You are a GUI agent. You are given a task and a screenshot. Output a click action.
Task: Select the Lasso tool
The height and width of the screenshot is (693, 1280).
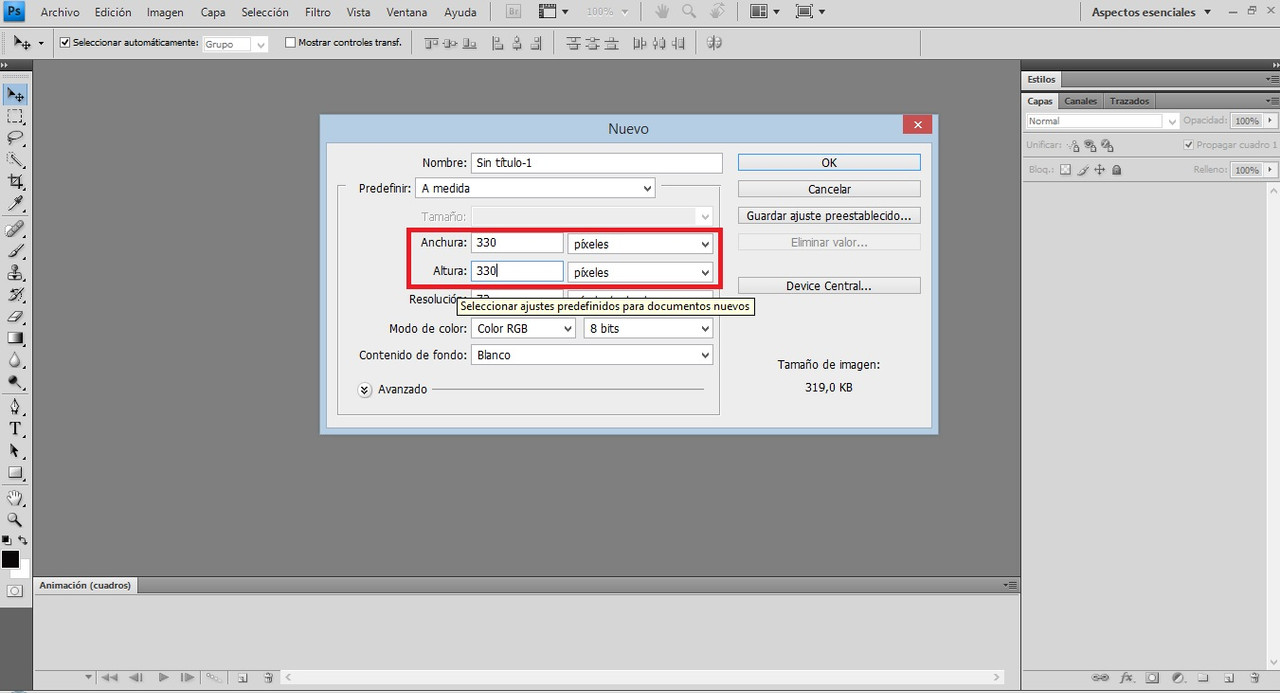click(15, 138)
